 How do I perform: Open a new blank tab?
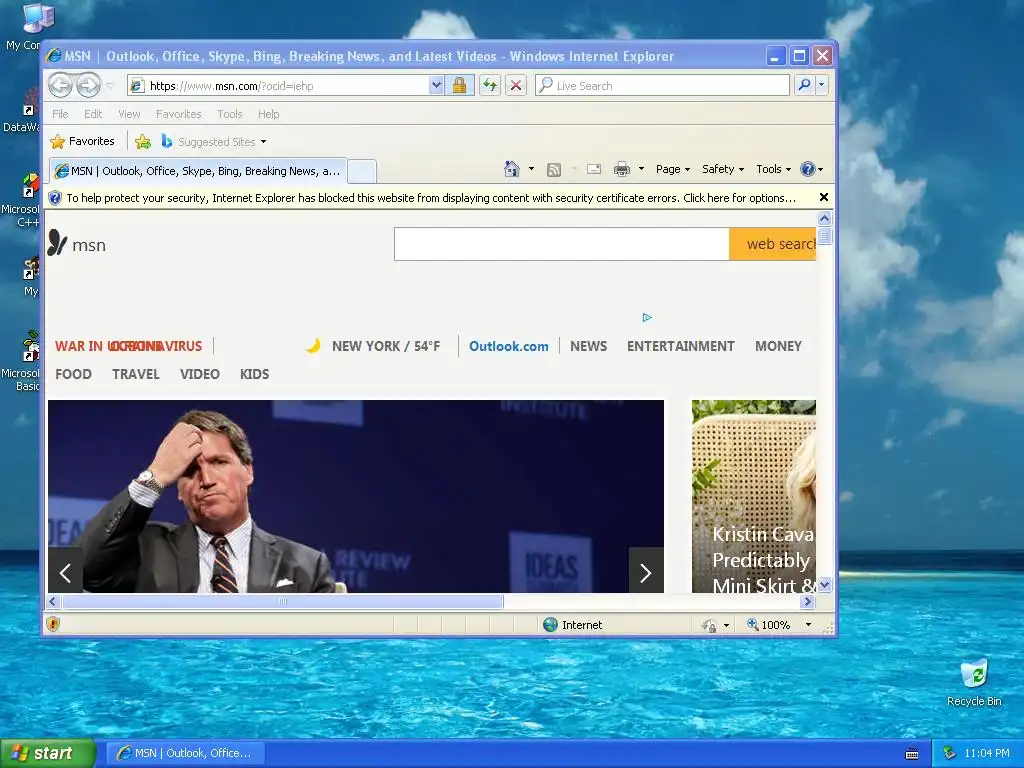click(361, 172)
